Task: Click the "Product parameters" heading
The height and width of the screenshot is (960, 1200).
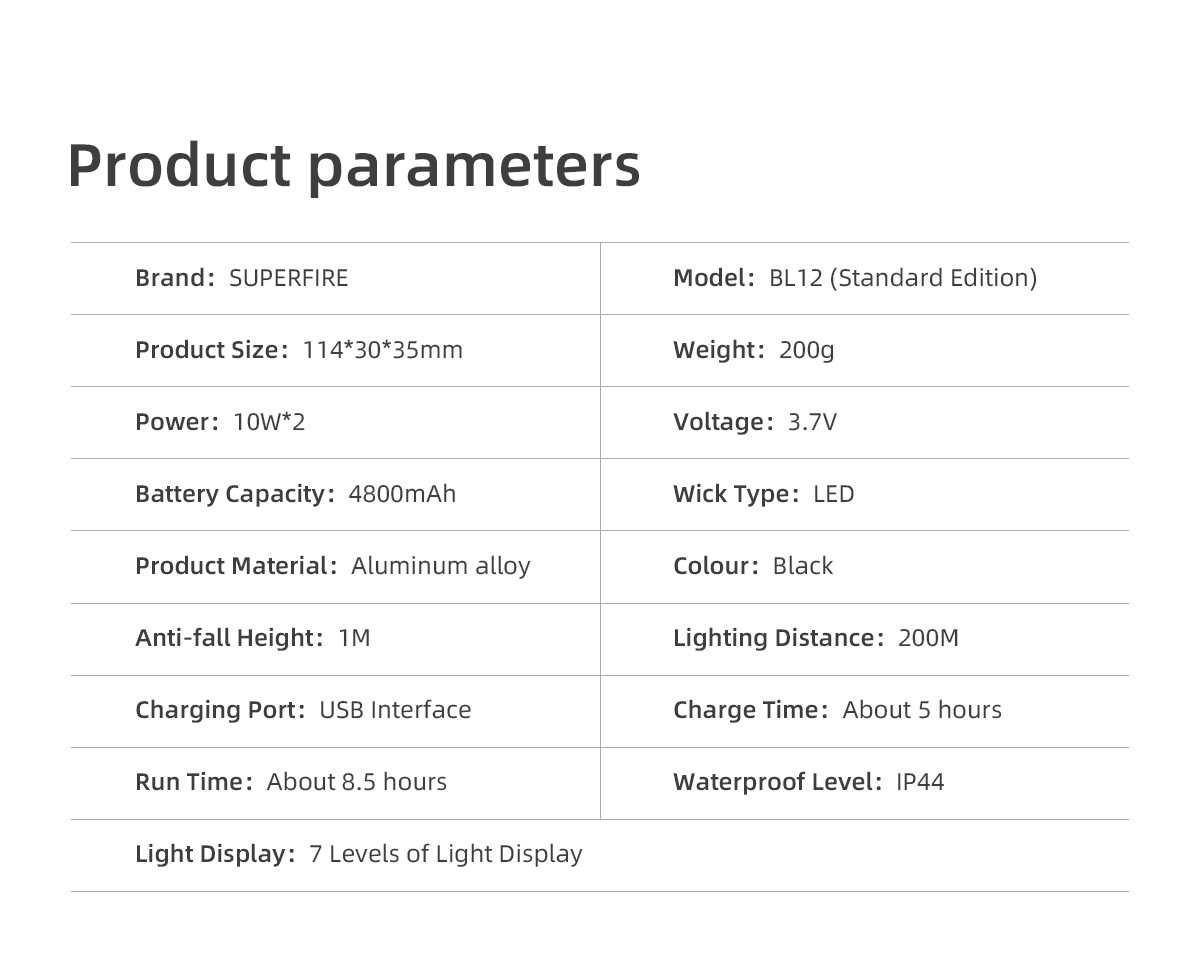Action: click(353, 165)
